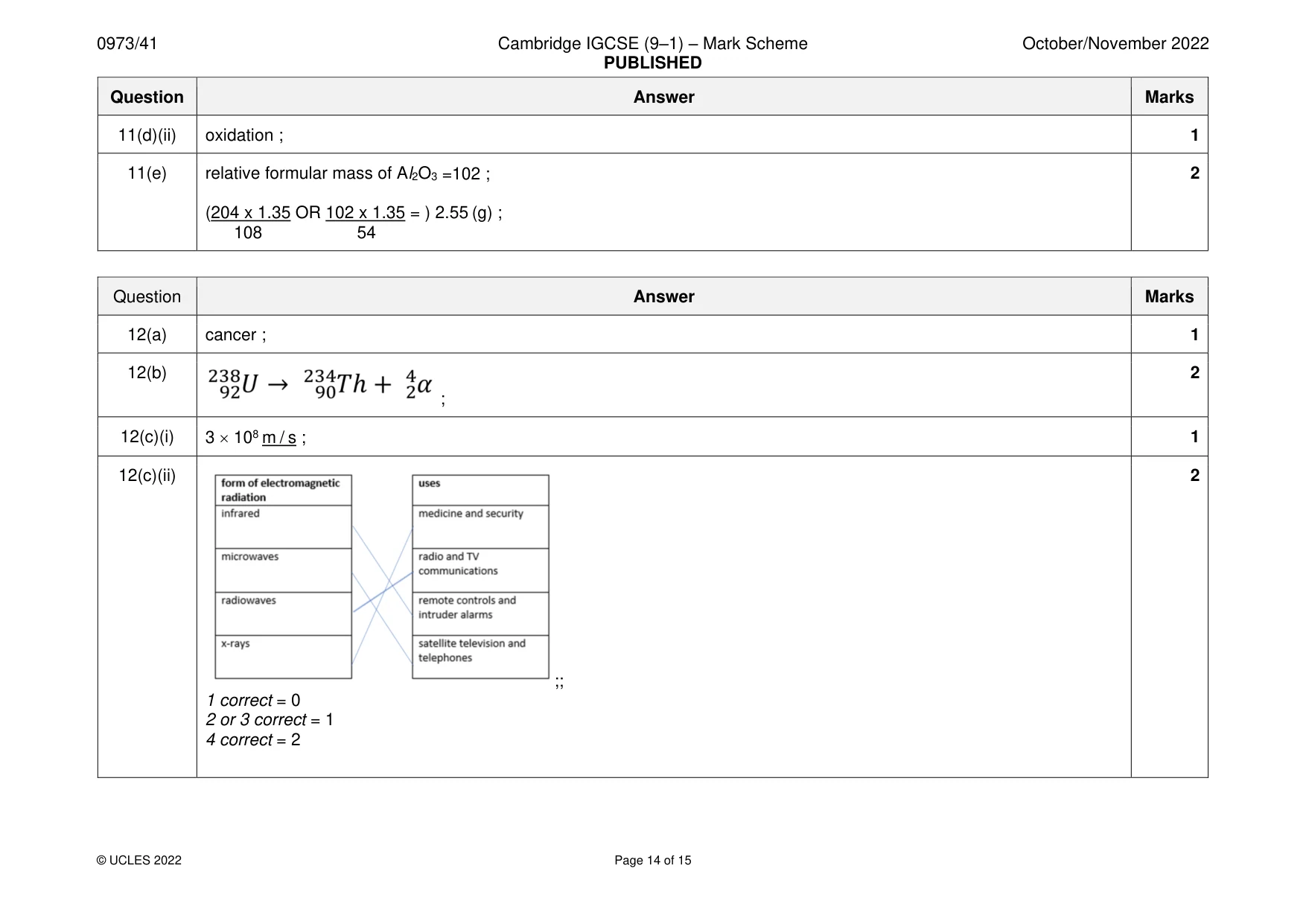Click the marks value for row 12(c)(ii)

pos(1194,475)
